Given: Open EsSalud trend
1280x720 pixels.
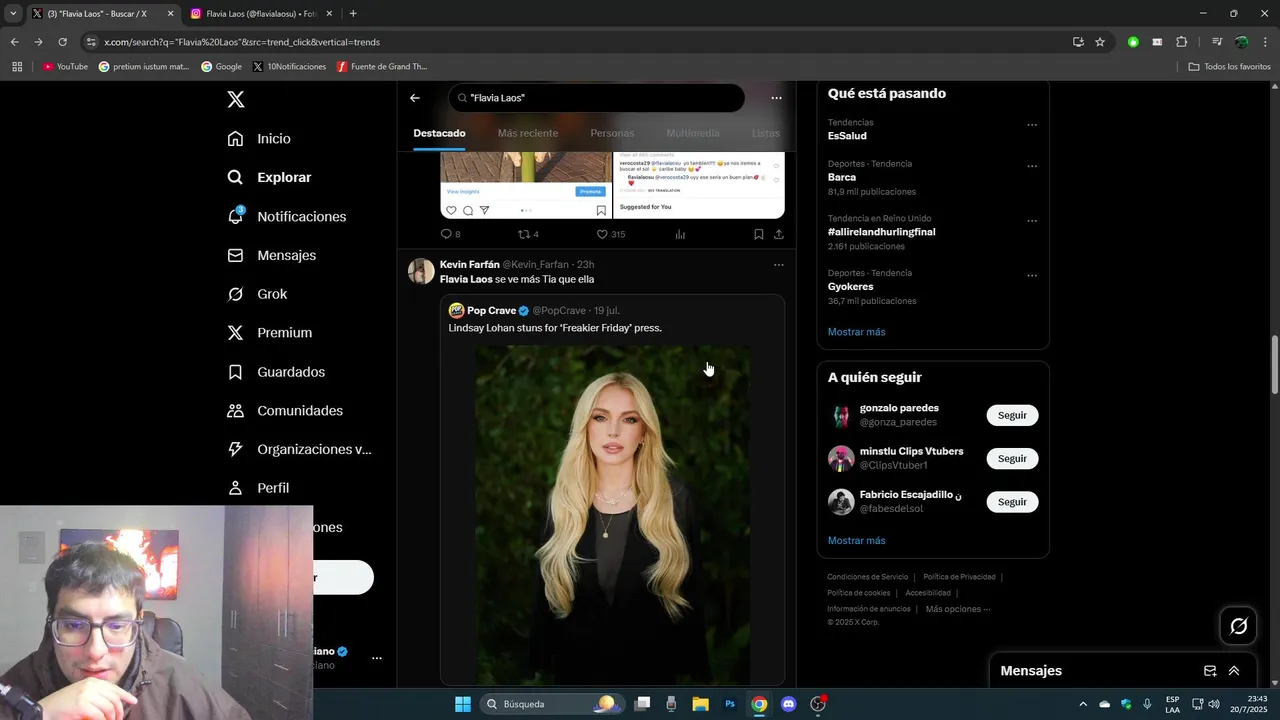Looking at the screenshot, I should pos(847,136).
